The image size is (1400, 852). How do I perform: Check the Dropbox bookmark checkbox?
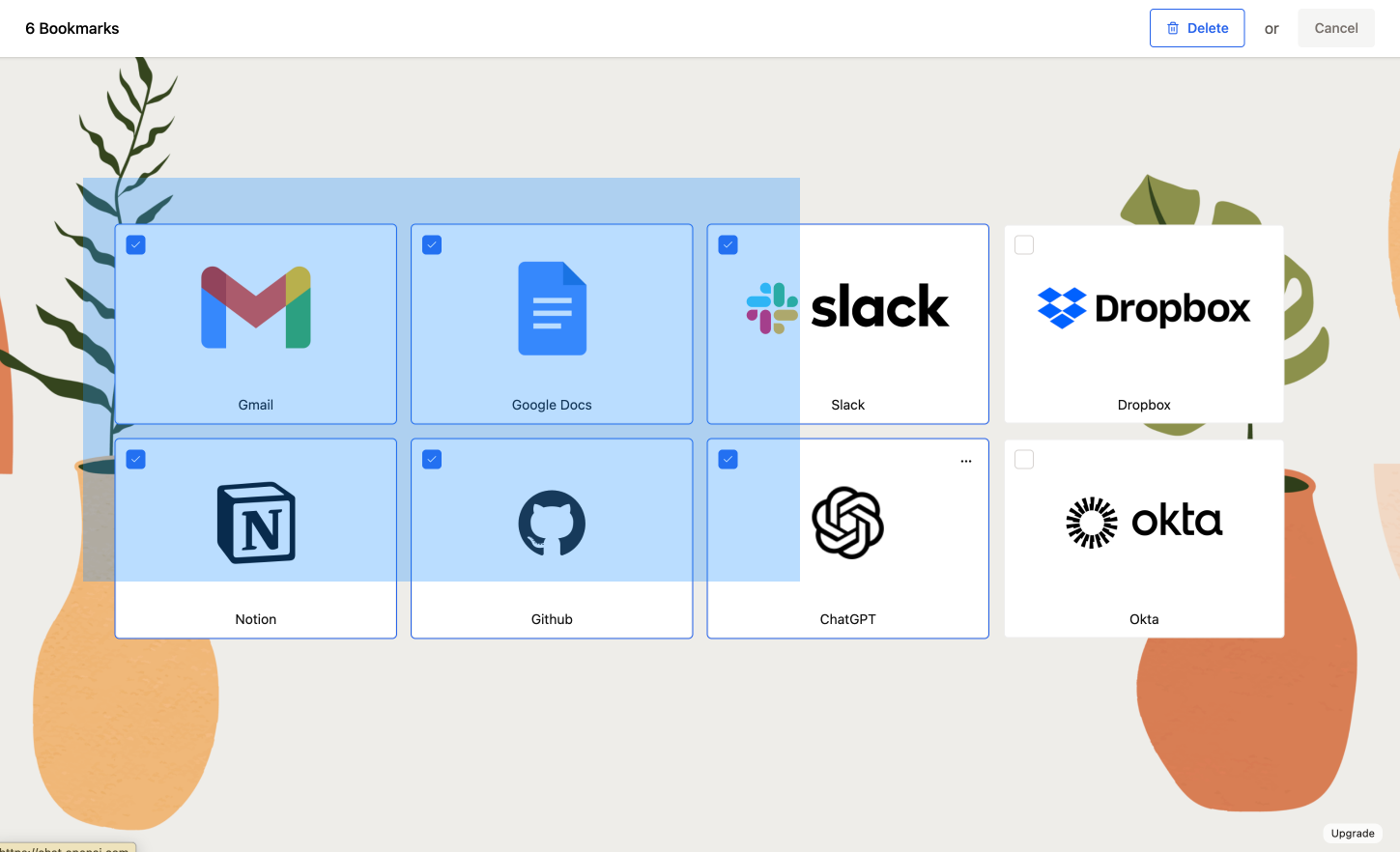click(1023, 244)
